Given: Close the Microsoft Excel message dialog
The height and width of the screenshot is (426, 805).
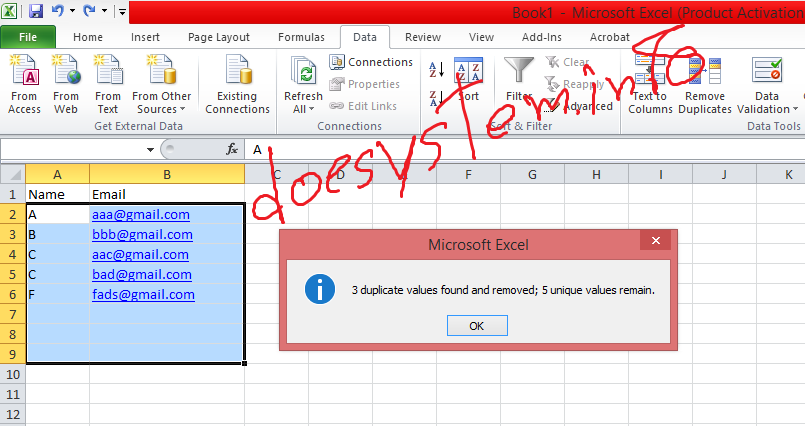Looking at the screenshot, I should (656, 240).
